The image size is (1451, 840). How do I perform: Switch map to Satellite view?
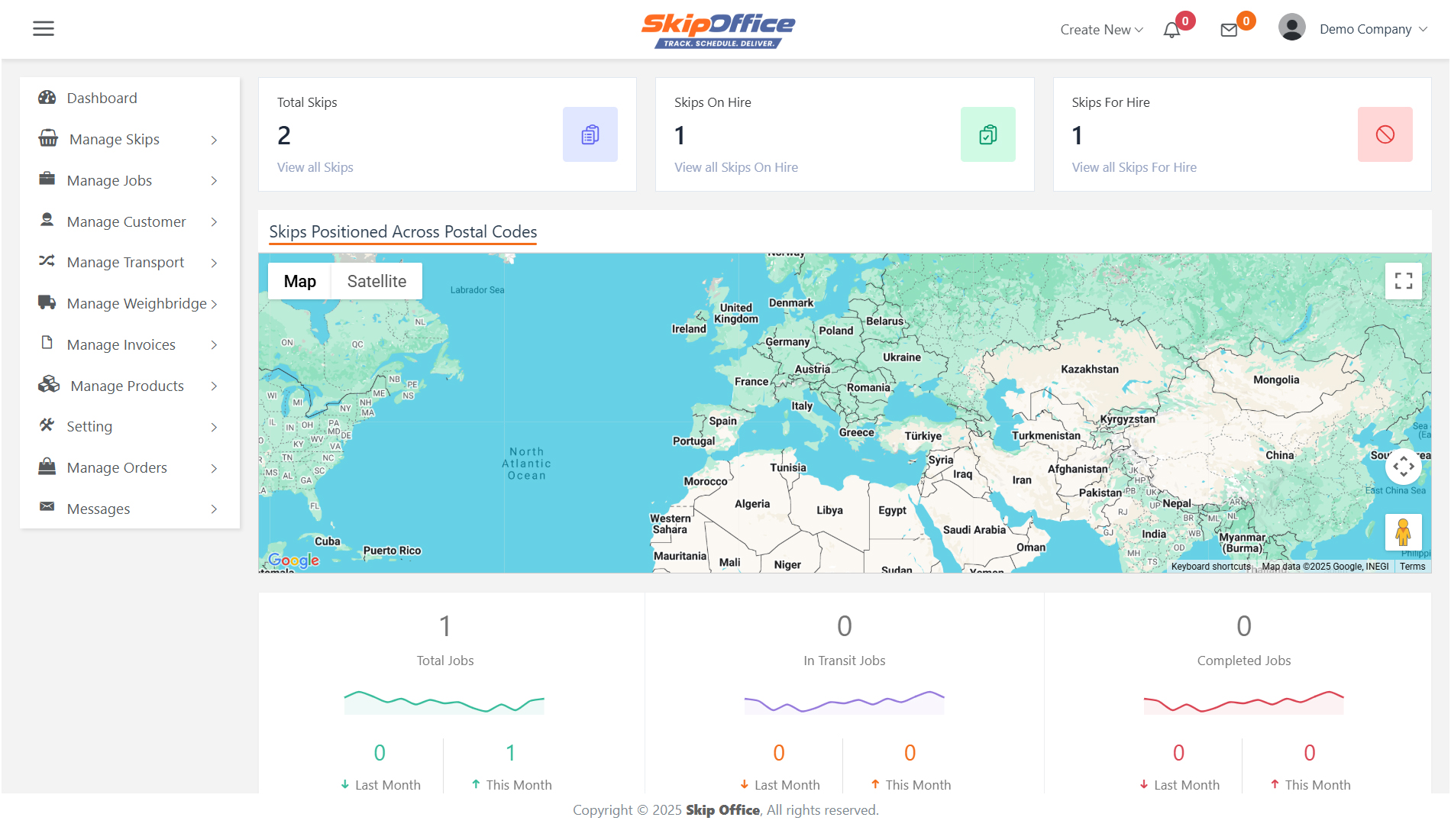click(x=376, y=281)
